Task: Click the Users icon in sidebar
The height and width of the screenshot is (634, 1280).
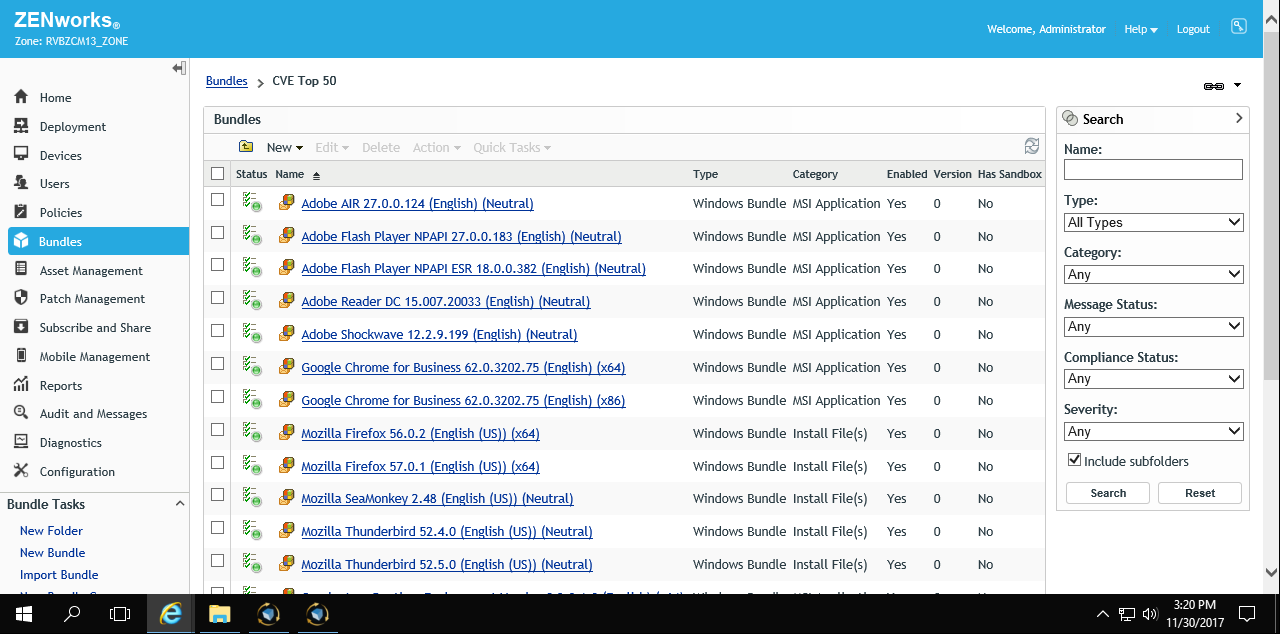Action: click(x=21, y=183)
